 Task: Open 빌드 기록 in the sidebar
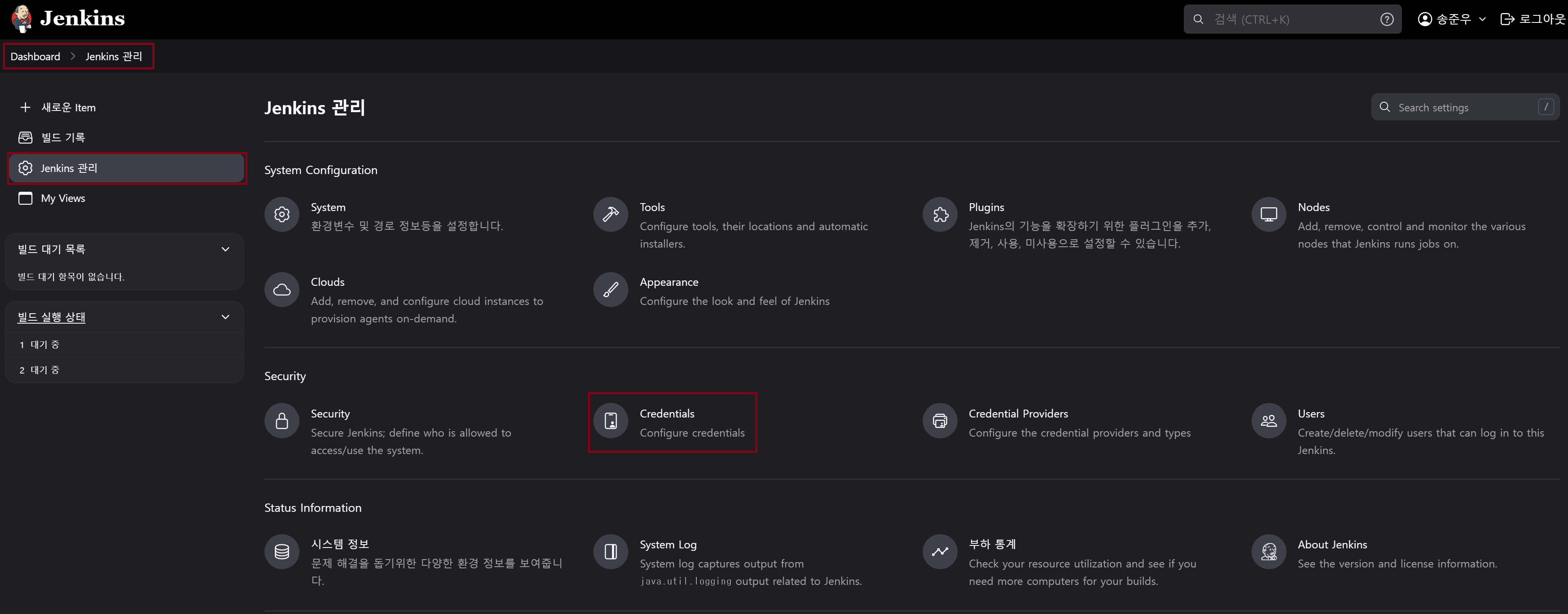point(63,138)
